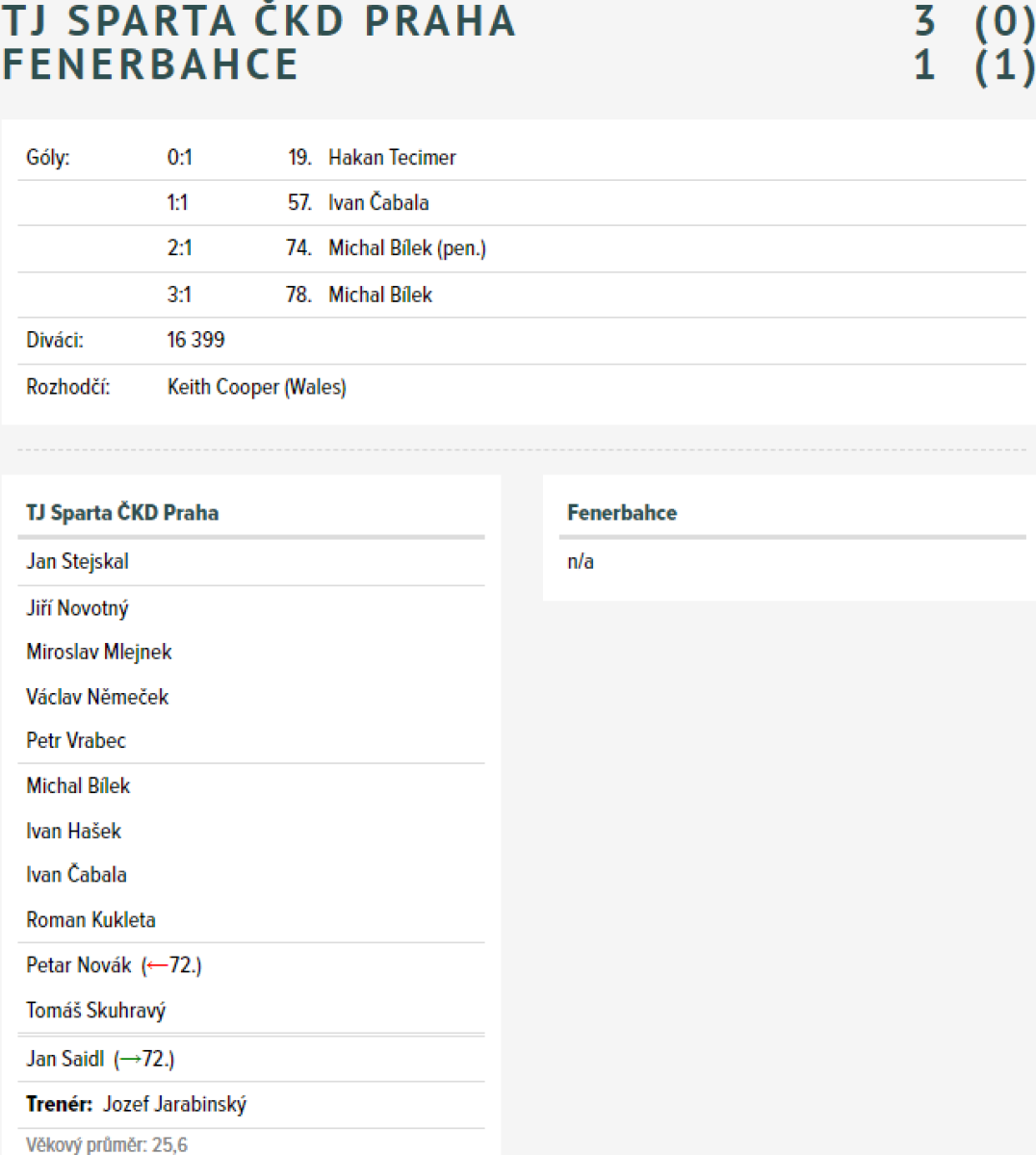Screen dimensions: 1036x1155
Task: Click the attendance figure 16 399
Action: click(x=195, y=340)
